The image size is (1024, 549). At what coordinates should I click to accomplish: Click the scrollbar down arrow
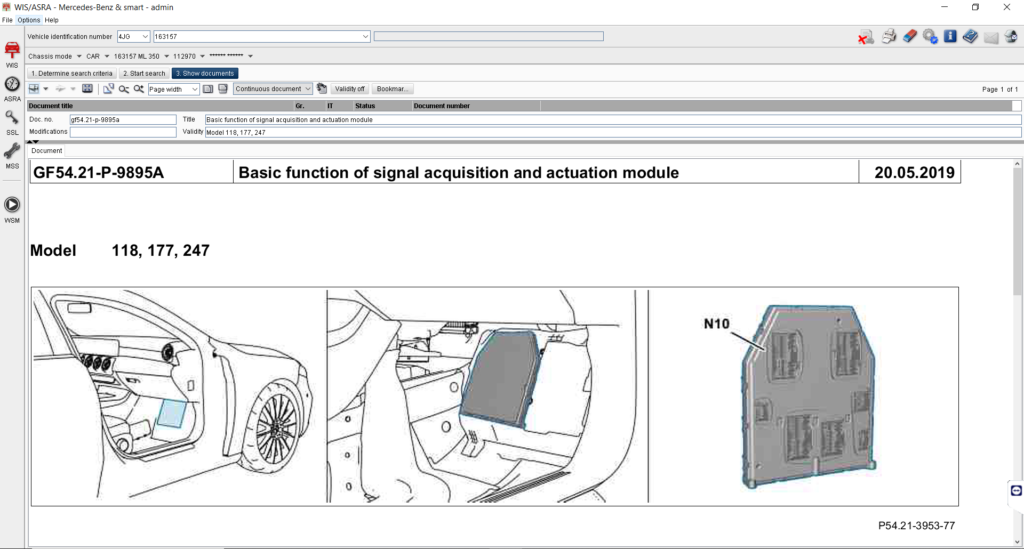coord(1017,542)
